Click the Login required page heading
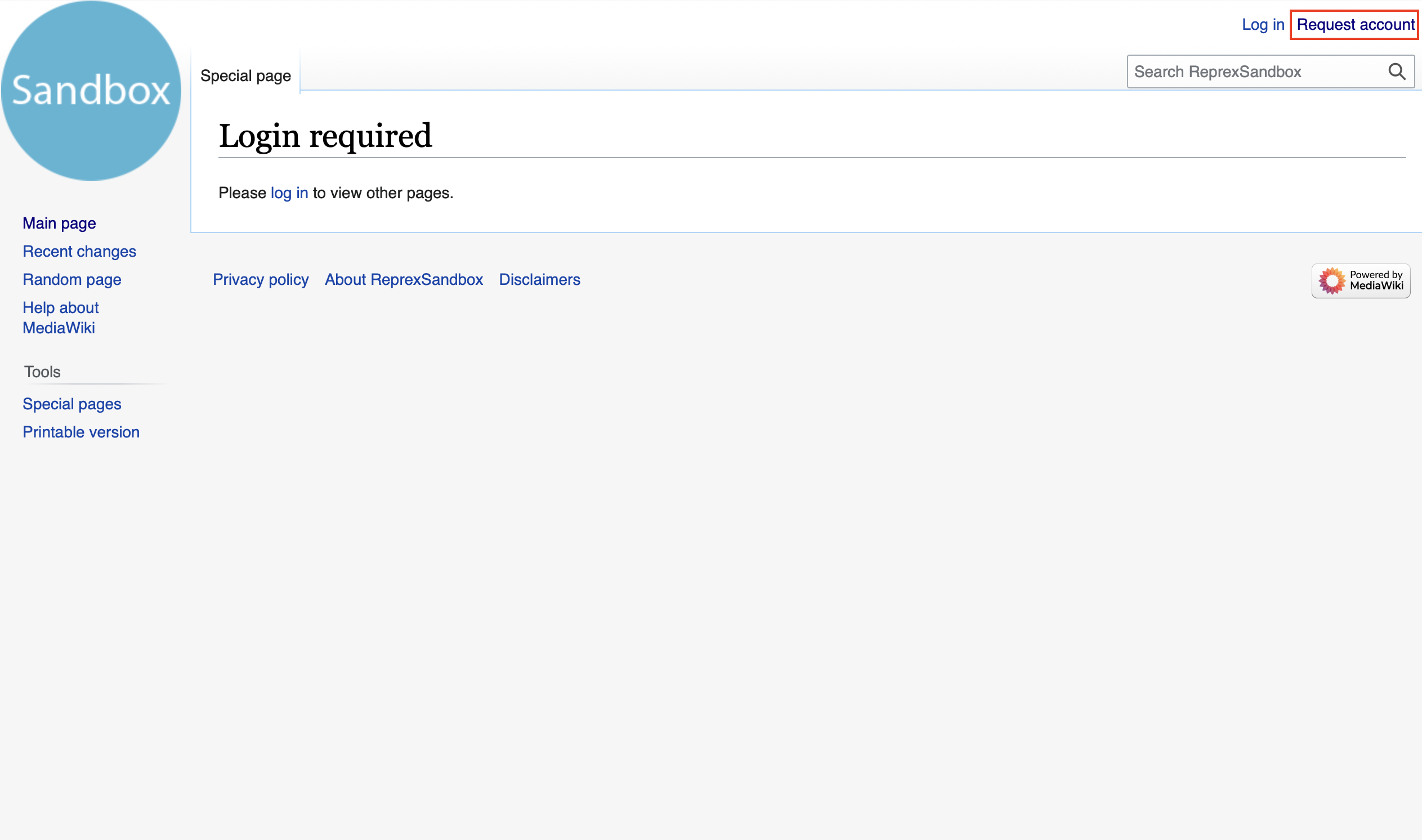The height and width of the screenshot is (840, 1422). [x=325, y=136]
